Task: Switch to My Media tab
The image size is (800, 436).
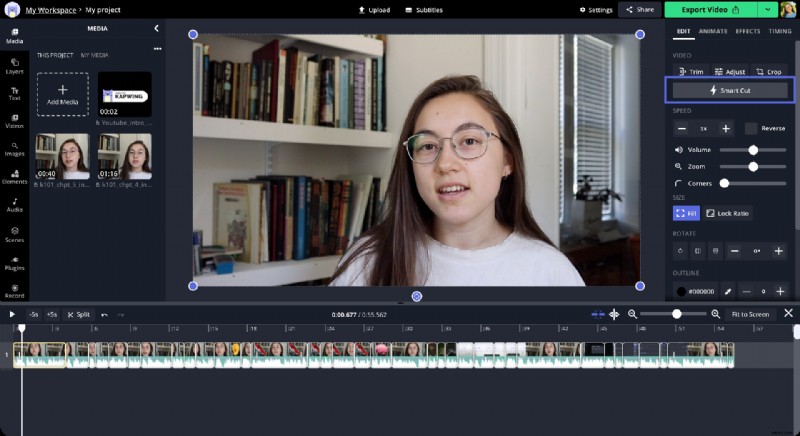Action: [94, 55]
